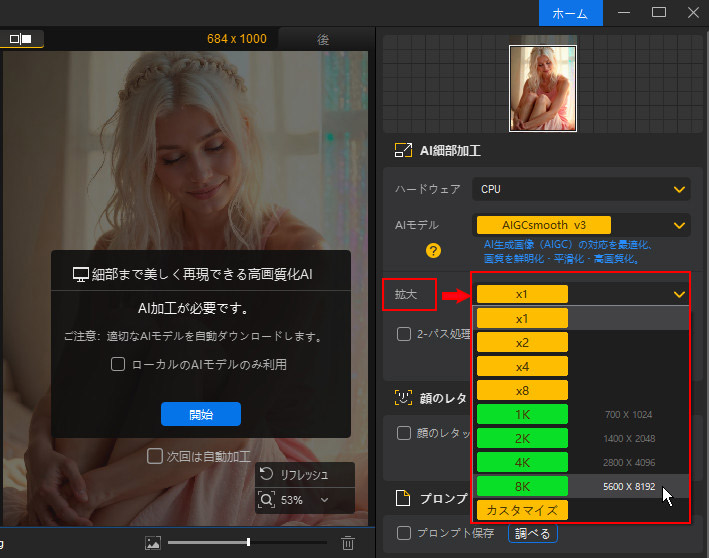
Task: Click the 顔のレタッチ face scan icon
Action: [x=403, y=398]
